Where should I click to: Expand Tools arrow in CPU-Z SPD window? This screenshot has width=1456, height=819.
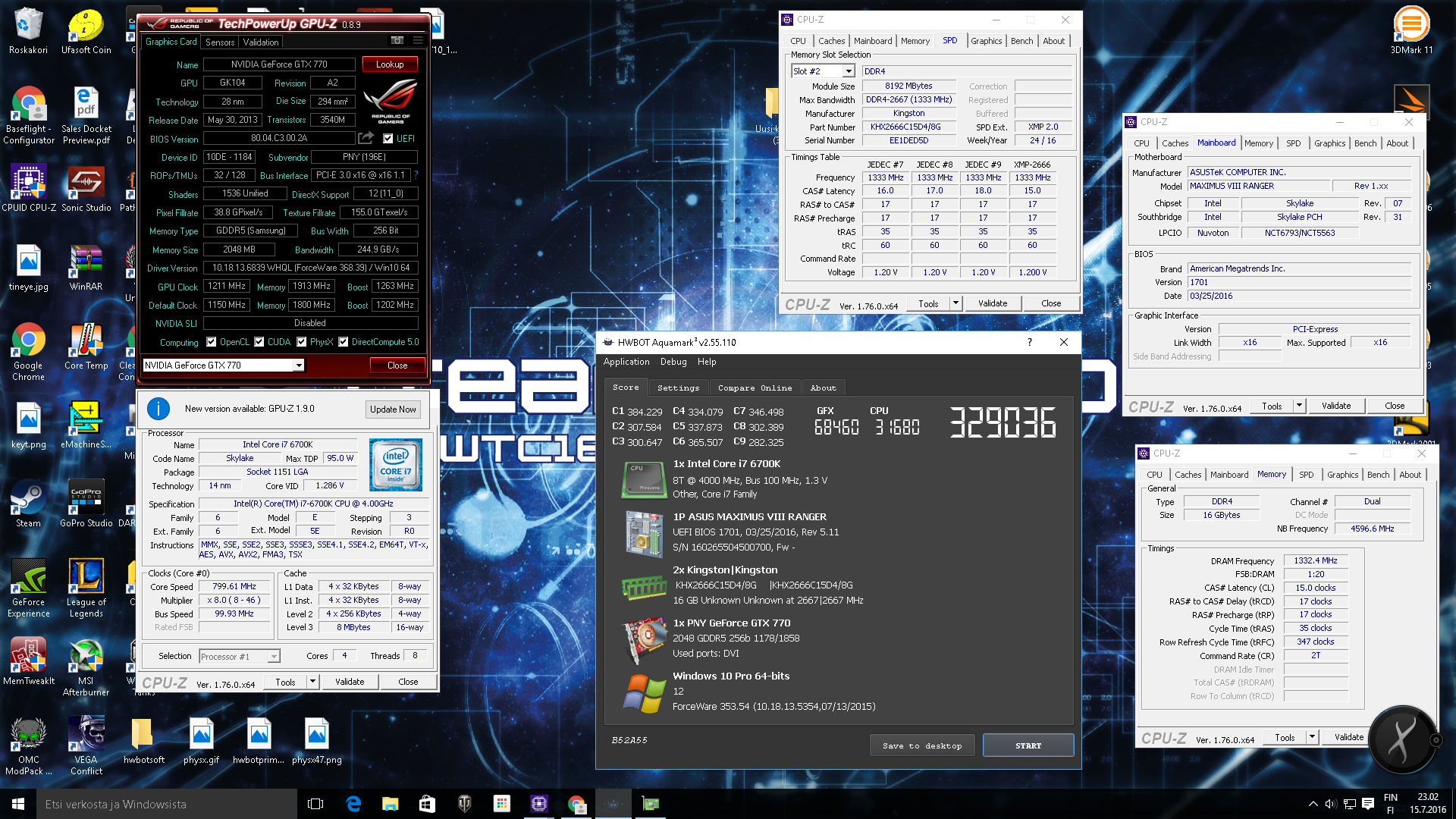[x=955, y=303]
